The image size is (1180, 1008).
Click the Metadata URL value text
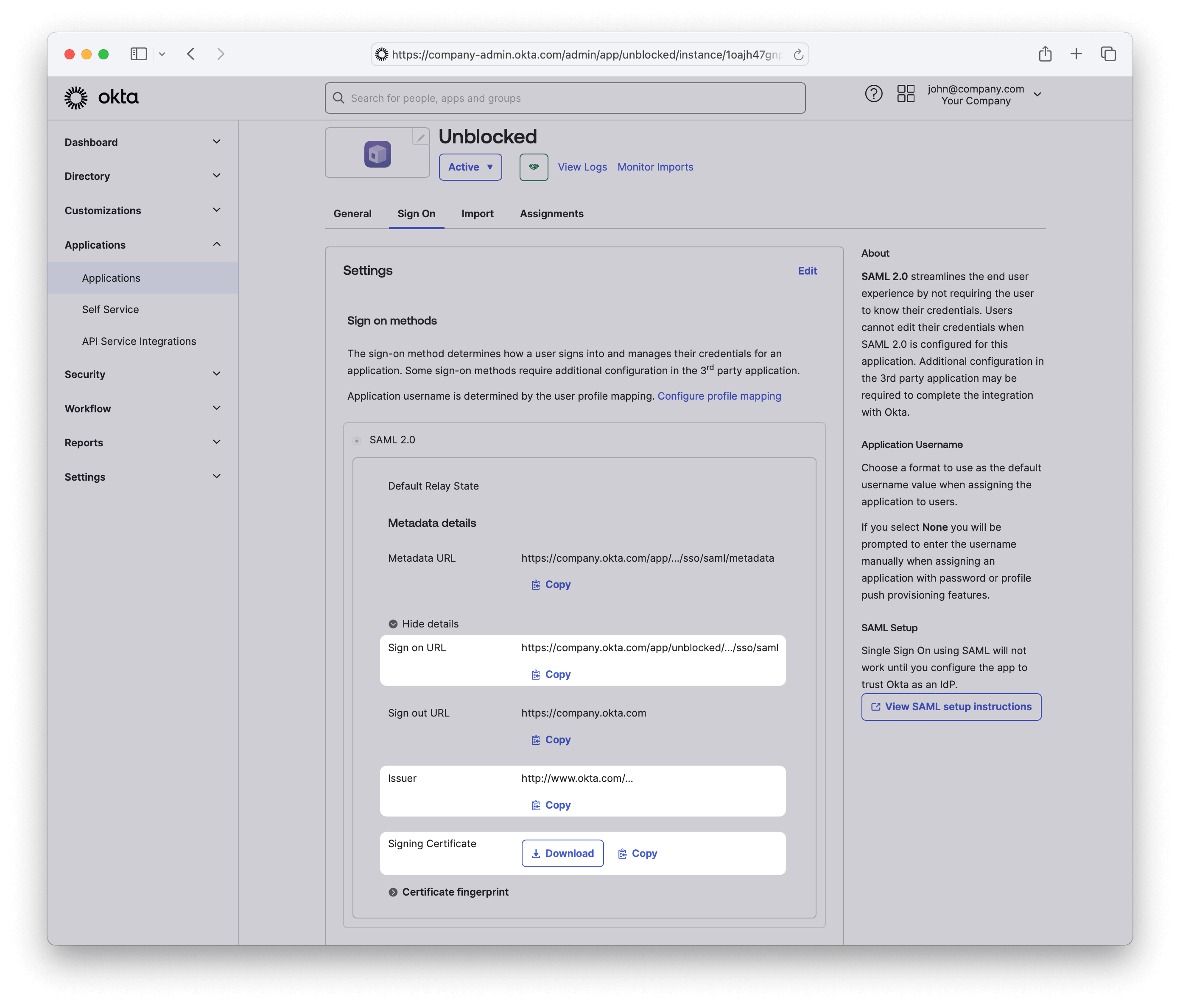pyautogui.click(x=648, y=558)
